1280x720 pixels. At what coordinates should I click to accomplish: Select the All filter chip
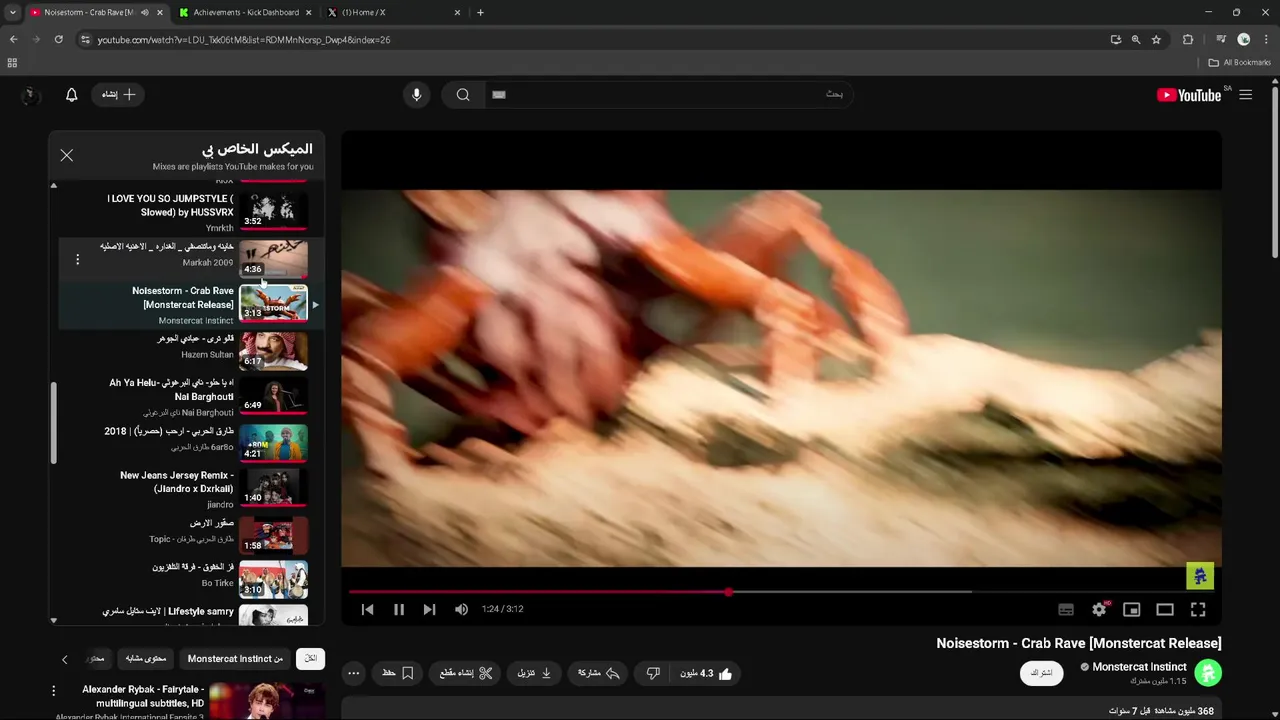pyautogui.click(x=311, y=659)
